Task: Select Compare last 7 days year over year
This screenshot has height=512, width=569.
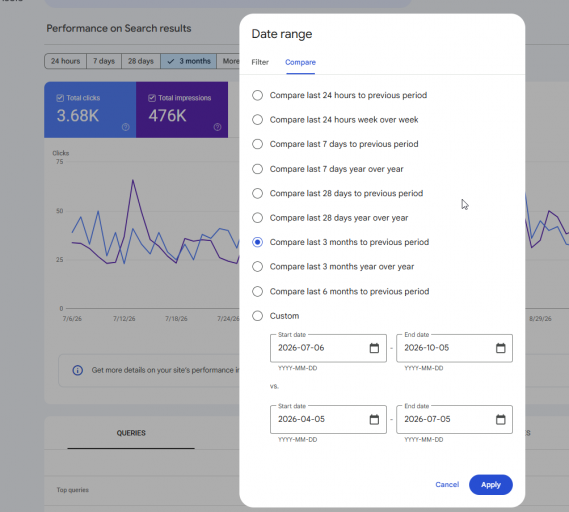Action: [x=257, y=169]
